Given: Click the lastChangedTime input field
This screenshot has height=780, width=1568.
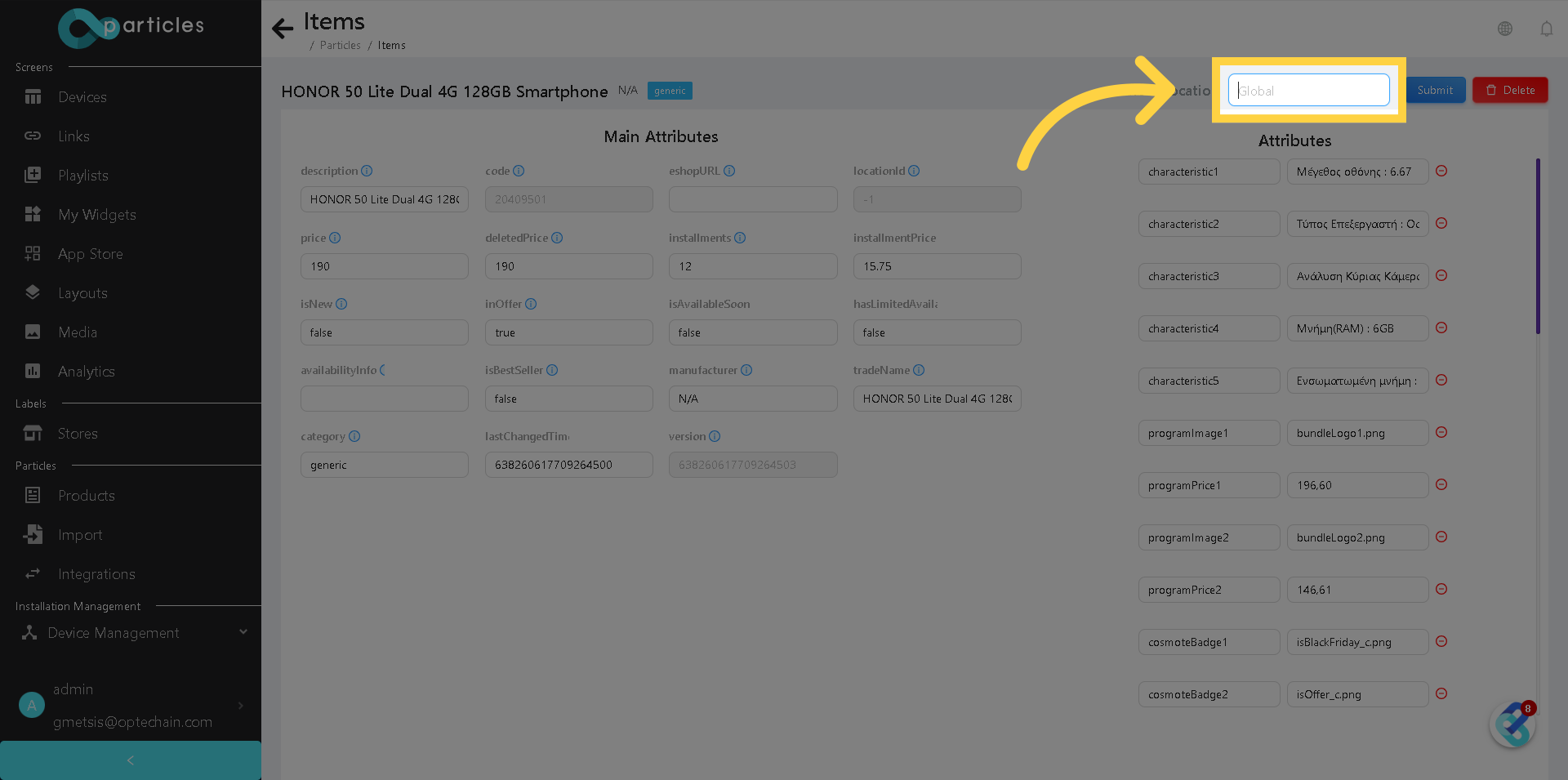Looking at the screenshot, I should 569,465.
